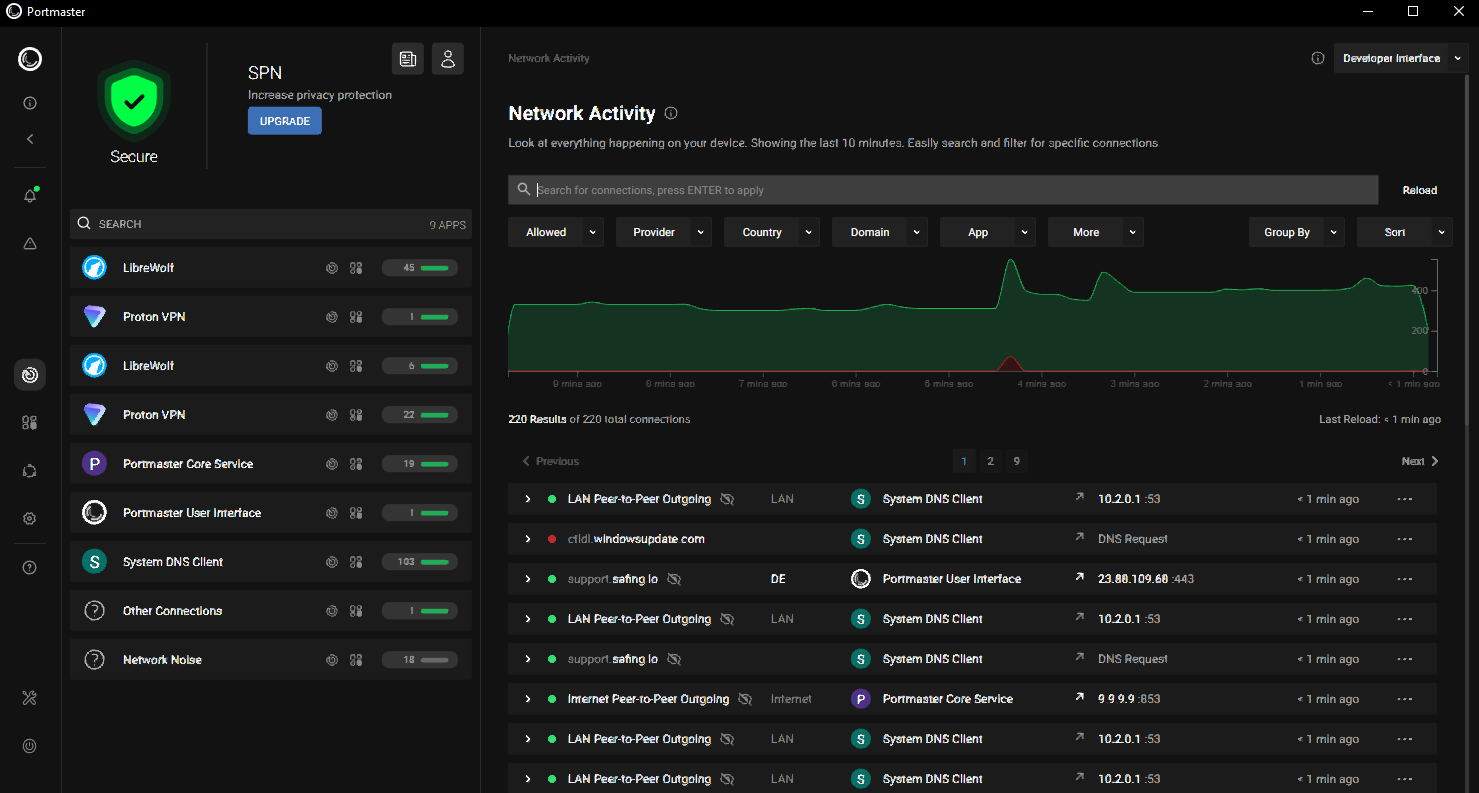Select the highlighted network monitor icon in the sidebar
1479x793 pixels.
tap(30, 375)
